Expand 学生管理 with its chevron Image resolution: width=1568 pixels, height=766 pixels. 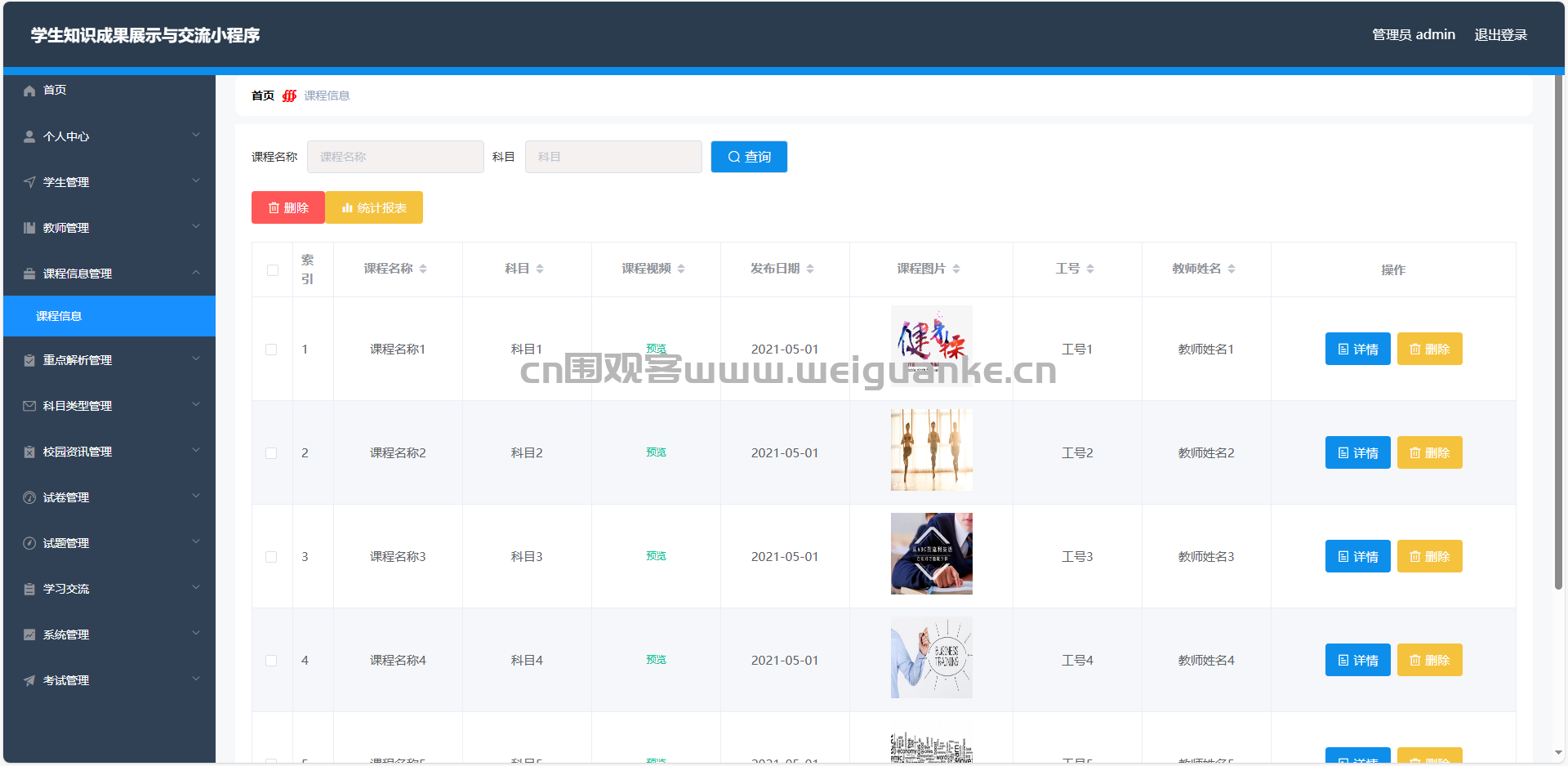[x=196, y=180]
